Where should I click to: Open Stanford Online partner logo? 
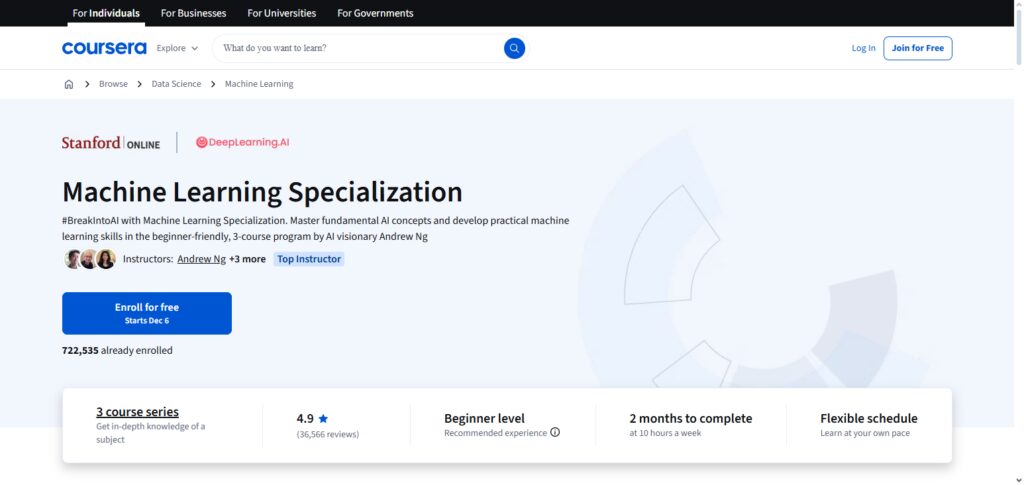tap(111, 143)
